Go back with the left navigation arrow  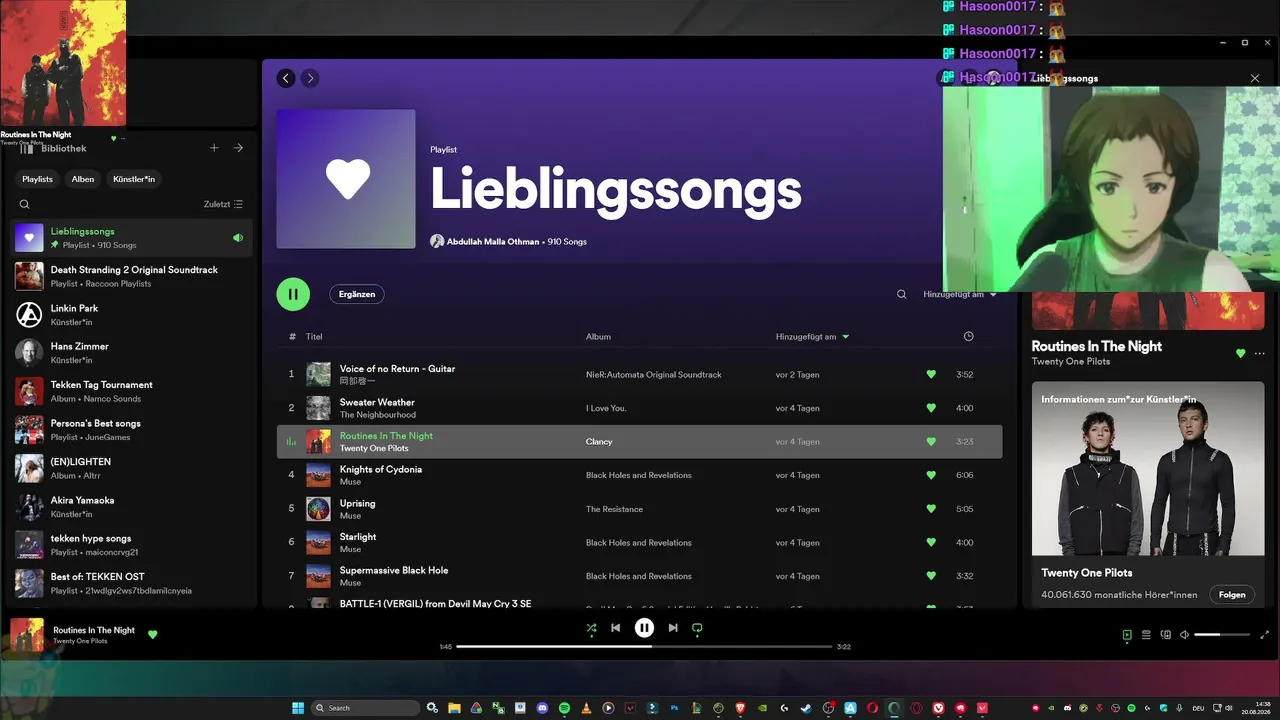[286, 78]
